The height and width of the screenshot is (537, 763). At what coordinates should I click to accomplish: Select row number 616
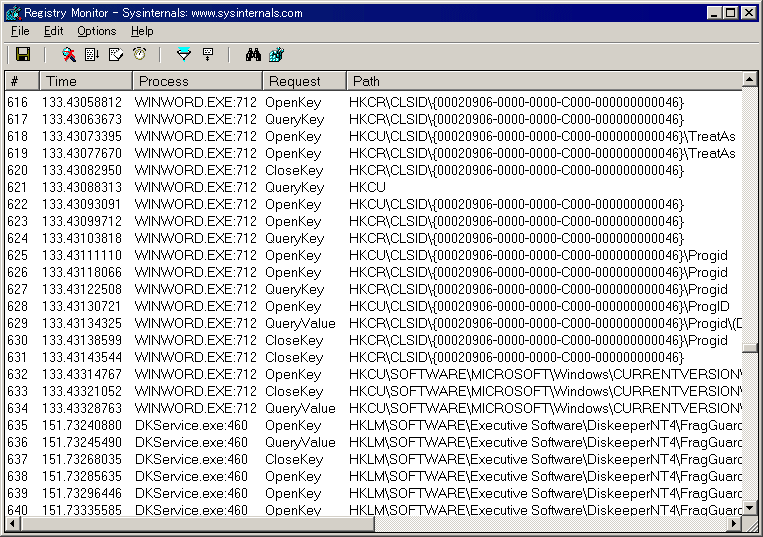pyautogui.click(x=18, y=102)
